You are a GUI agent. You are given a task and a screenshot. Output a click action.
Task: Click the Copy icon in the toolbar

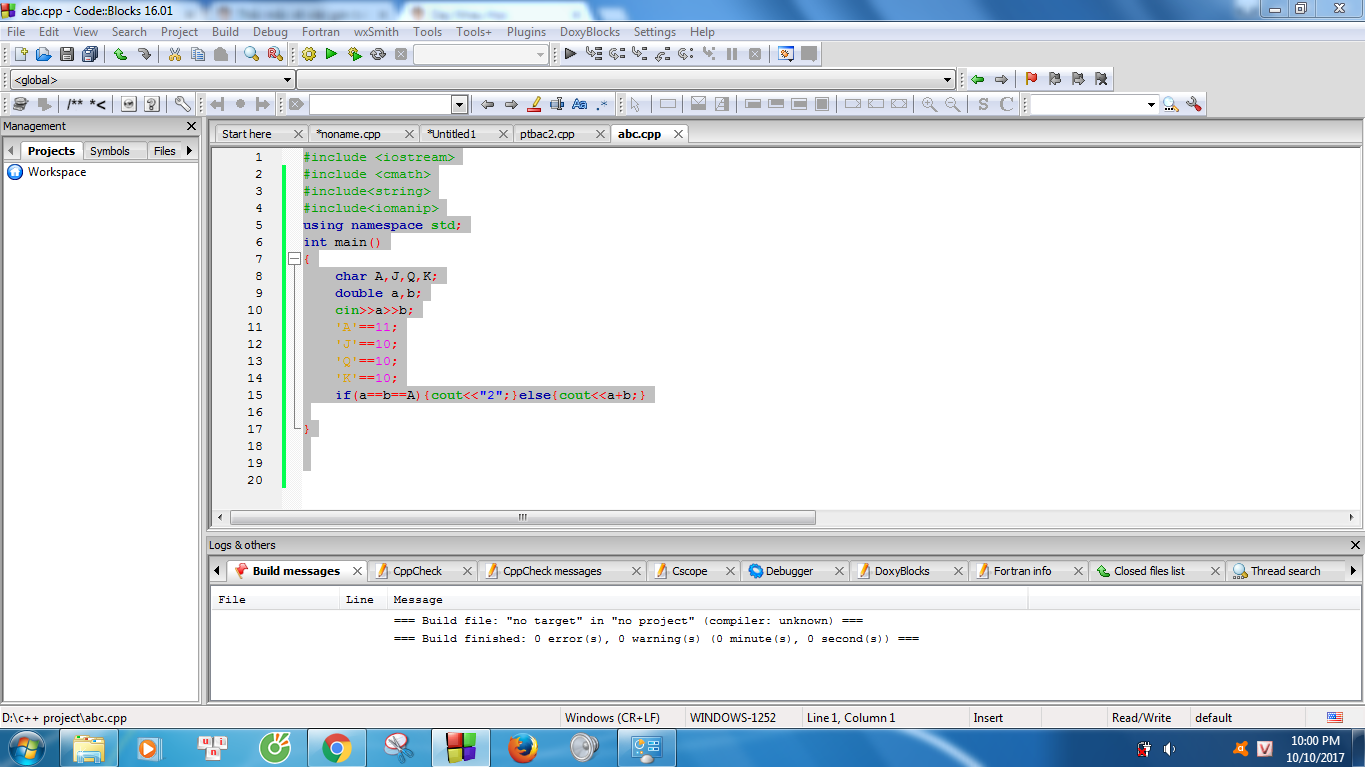coord(197,54)
